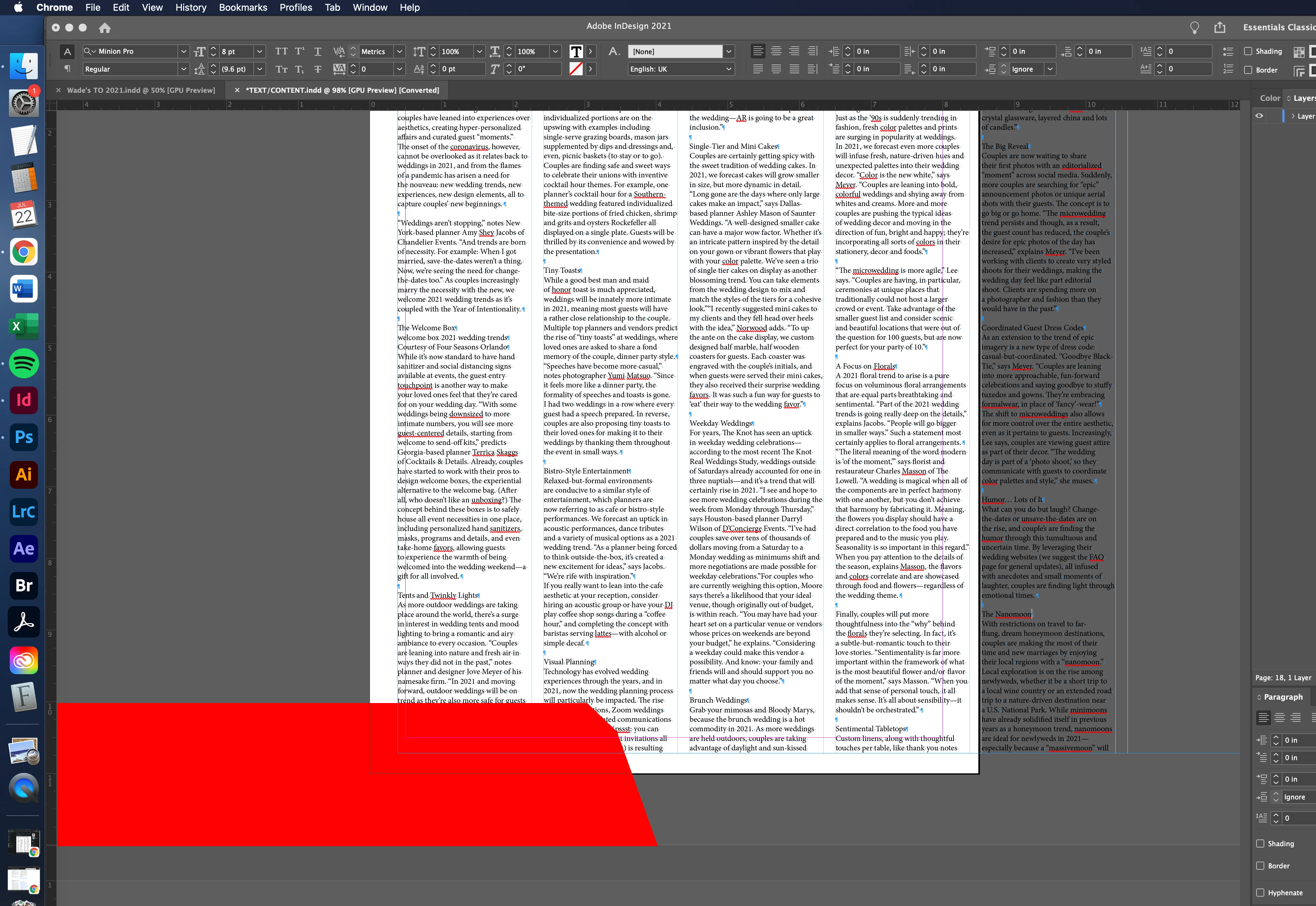1316x906 pixels.
Task: Enable Shading checkbox in control bar
Action: pyautogui.click(x=1248, y=51)
